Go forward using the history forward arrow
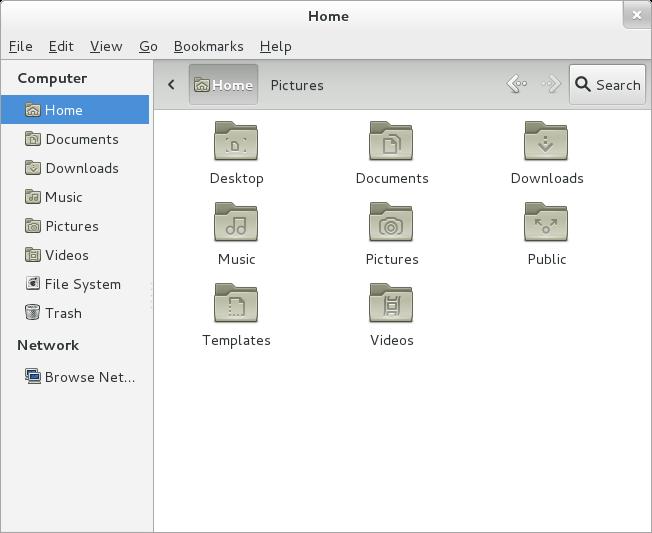The width and height of the screenshot is (652, 533). [x=550, y=85]
